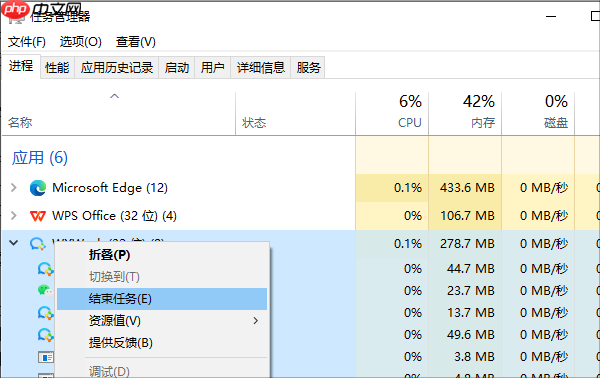Image resolution: width=600 pixels, height=378 pixels.
Task: Collapse the expanded WXWork process group
Action: (14, 243)
